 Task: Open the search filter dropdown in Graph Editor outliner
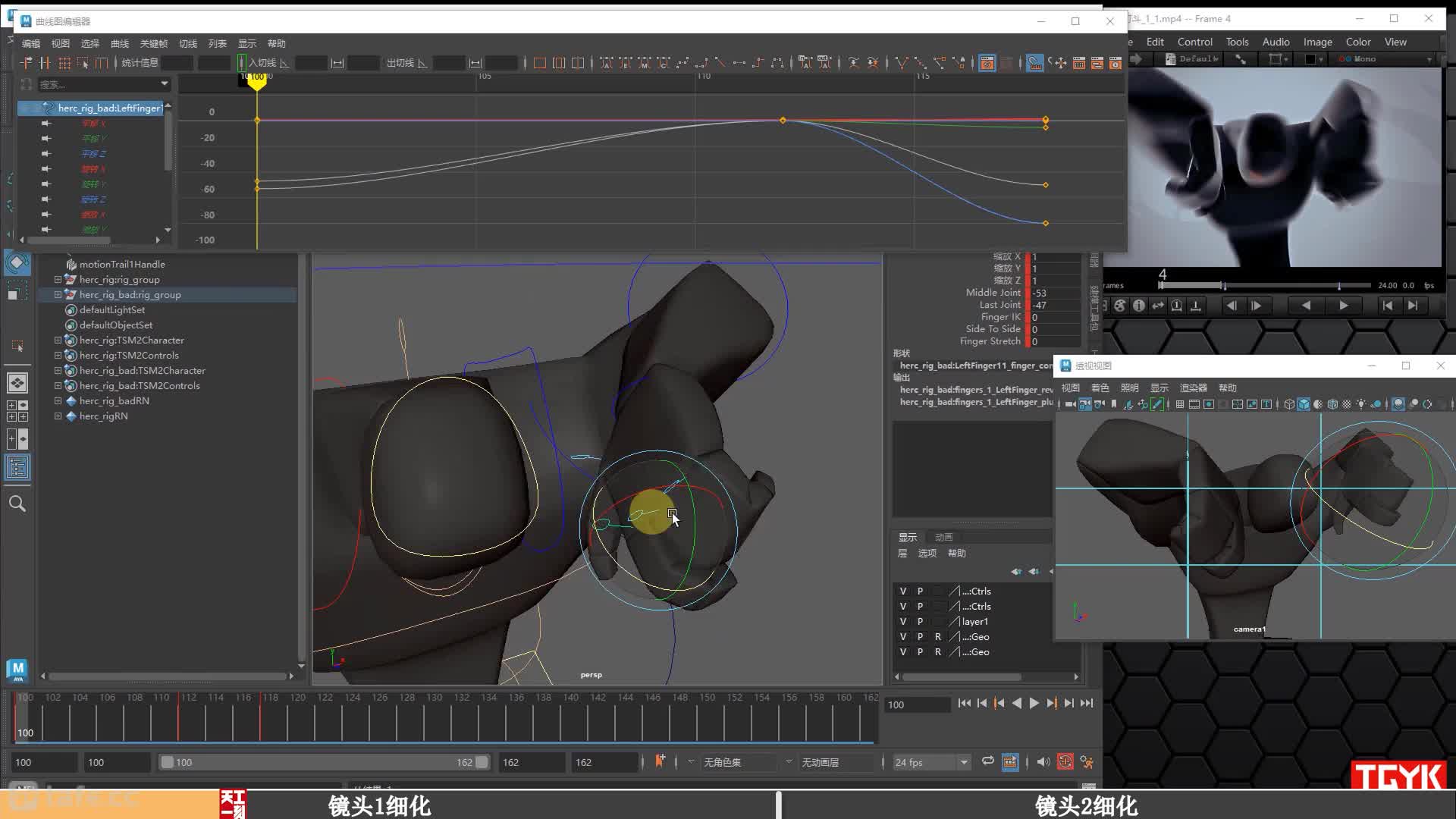click(164, 83)
